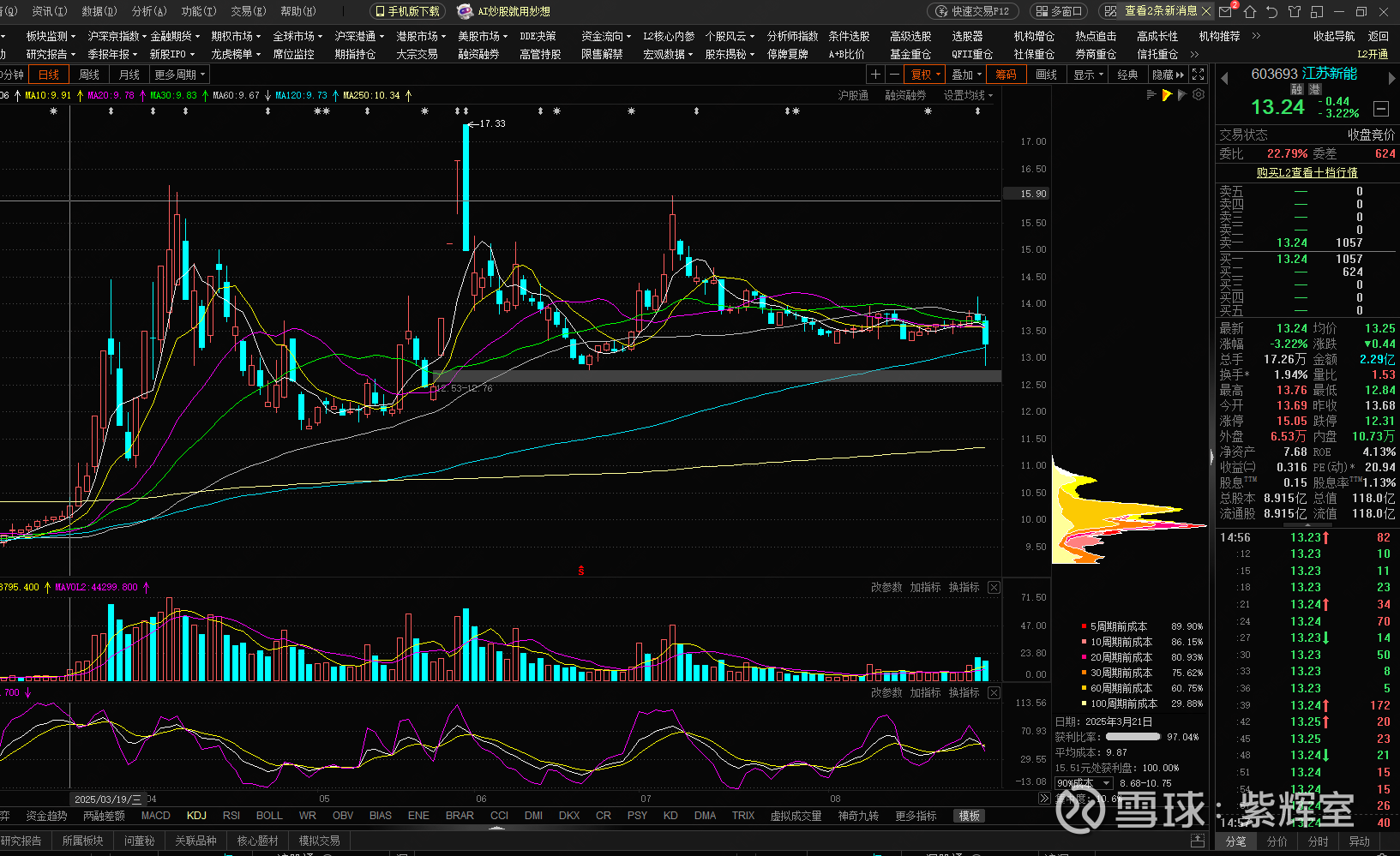Click the 获利比率 progress bar

[1133, 737]
